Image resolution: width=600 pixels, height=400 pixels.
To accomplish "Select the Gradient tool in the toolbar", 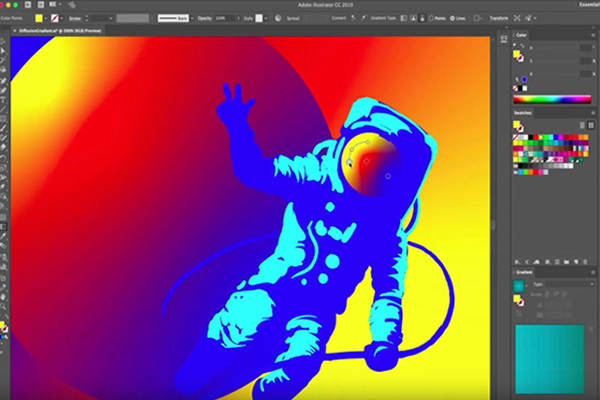I will (x=3, y=227).
